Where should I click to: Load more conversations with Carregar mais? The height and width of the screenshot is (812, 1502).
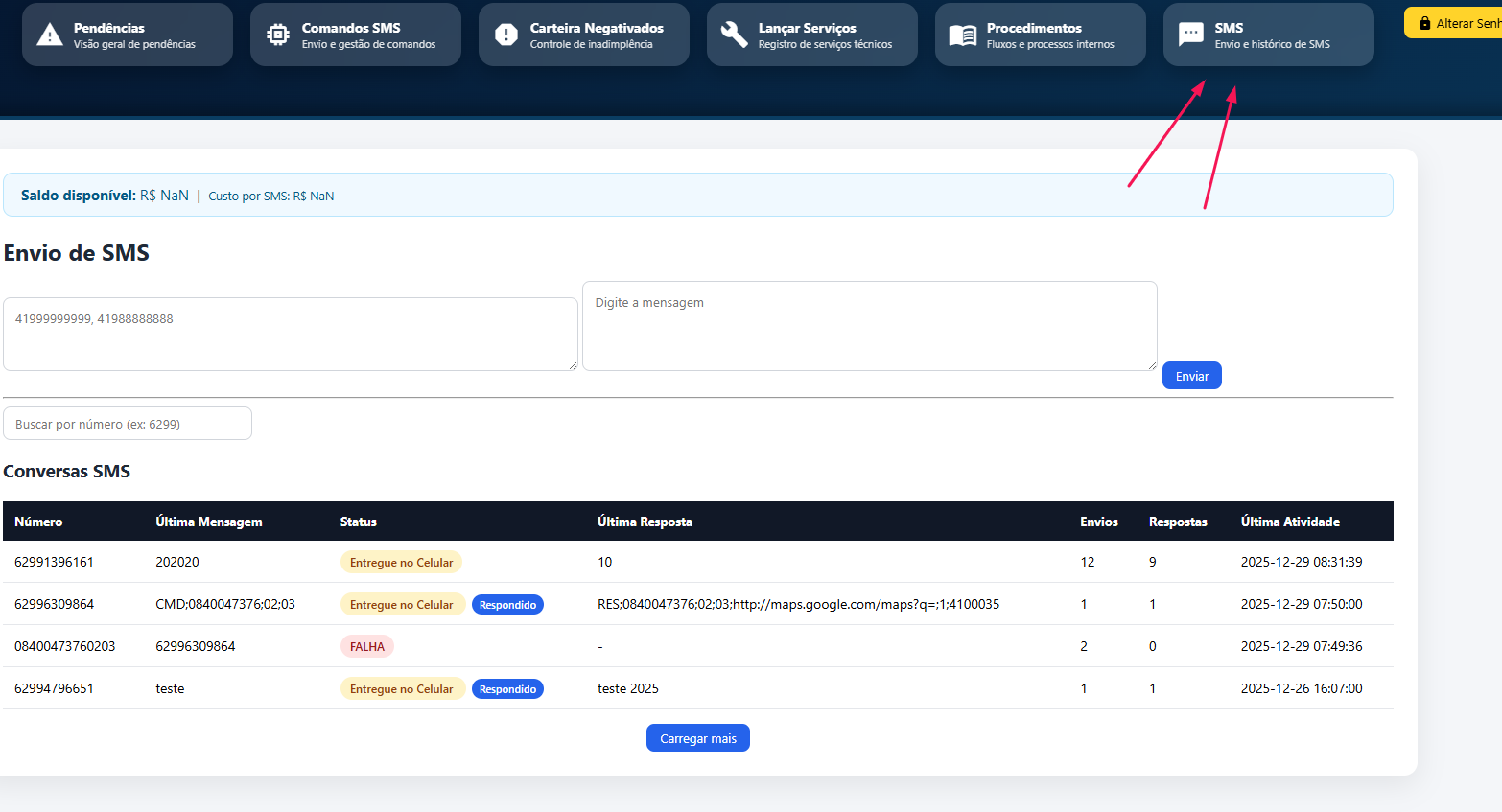(697, 738)
